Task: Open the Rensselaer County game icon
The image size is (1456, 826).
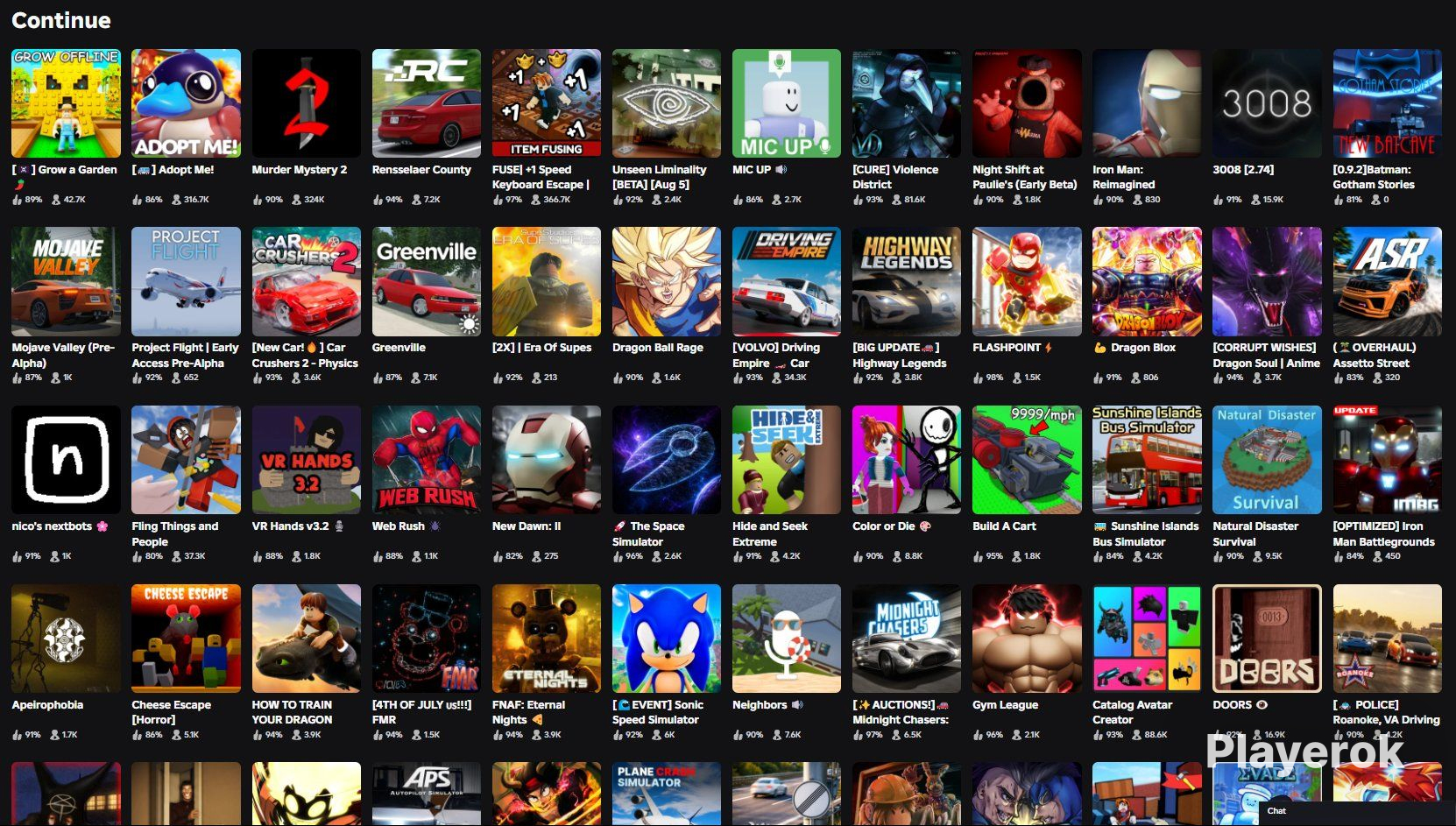Action: pos(426,103)
